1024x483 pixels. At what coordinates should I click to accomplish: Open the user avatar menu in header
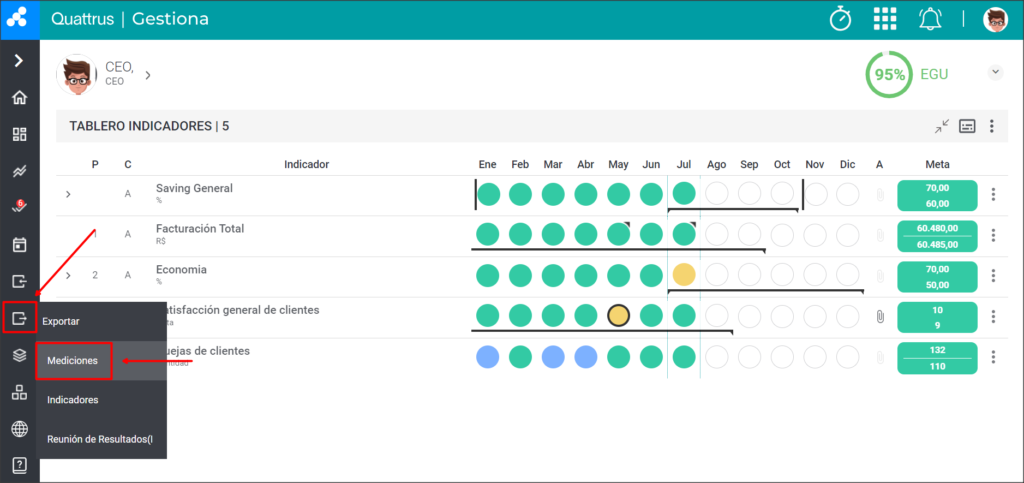995,19
